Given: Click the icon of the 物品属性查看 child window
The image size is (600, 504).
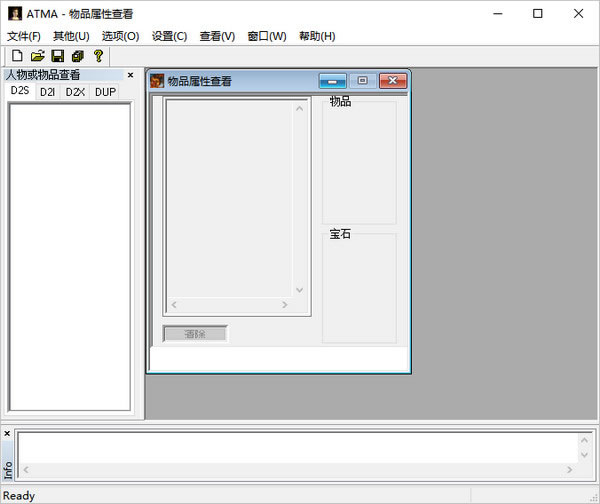Looking at the screenshot, I should (157, 81).
